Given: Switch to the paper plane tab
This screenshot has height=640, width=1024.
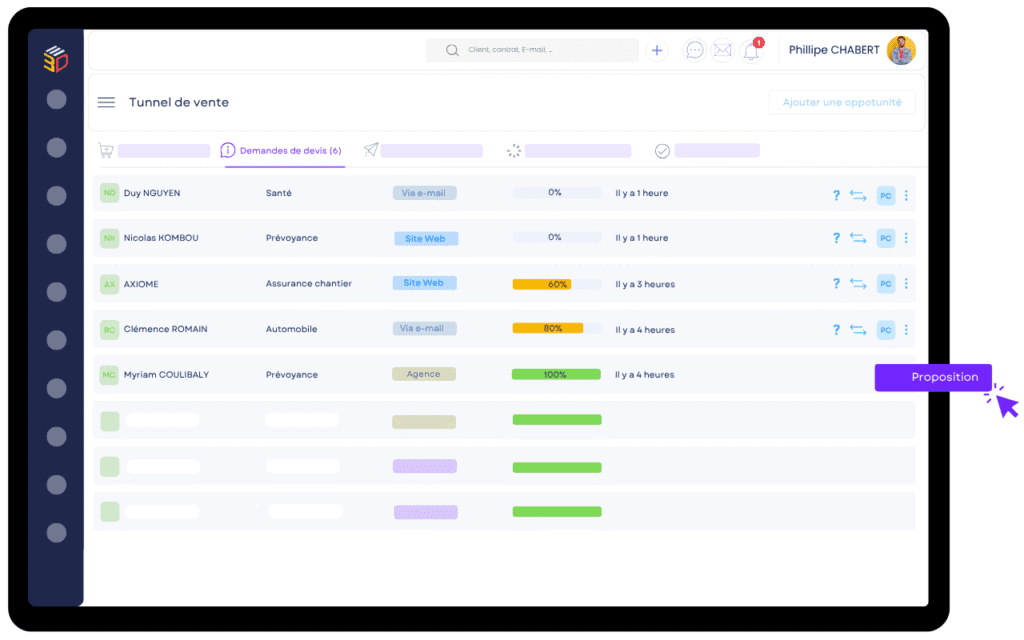Looking at the screenshot, I should (371, 150).
